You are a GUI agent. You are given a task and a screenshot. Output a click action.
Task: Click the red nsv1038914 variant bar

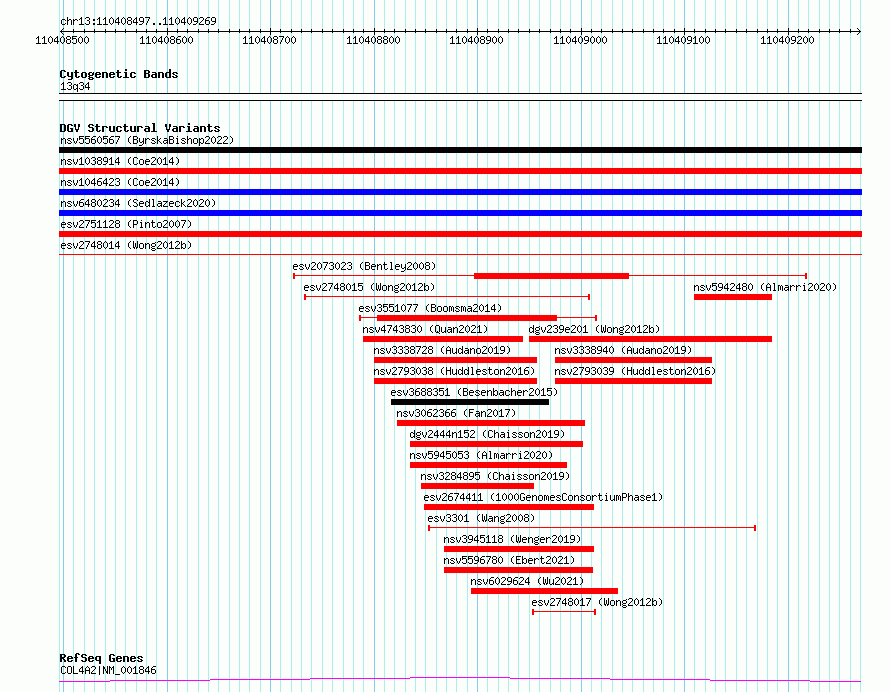[x=460, y=171]
